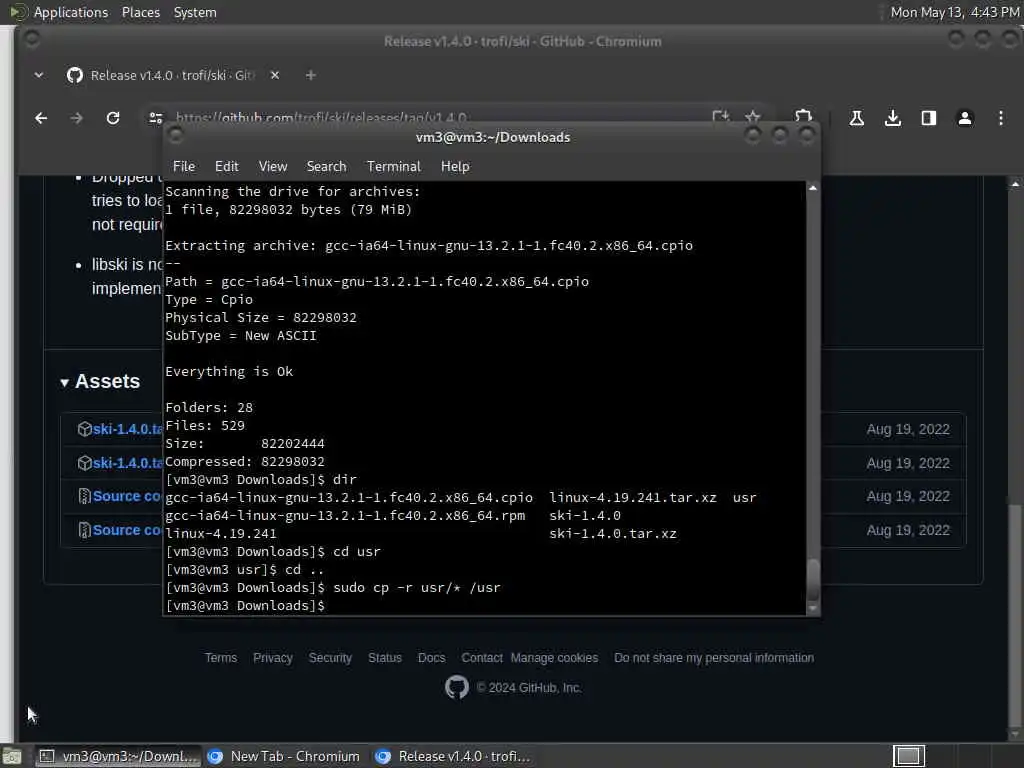Open the profile avatar menu

point(965,118)
